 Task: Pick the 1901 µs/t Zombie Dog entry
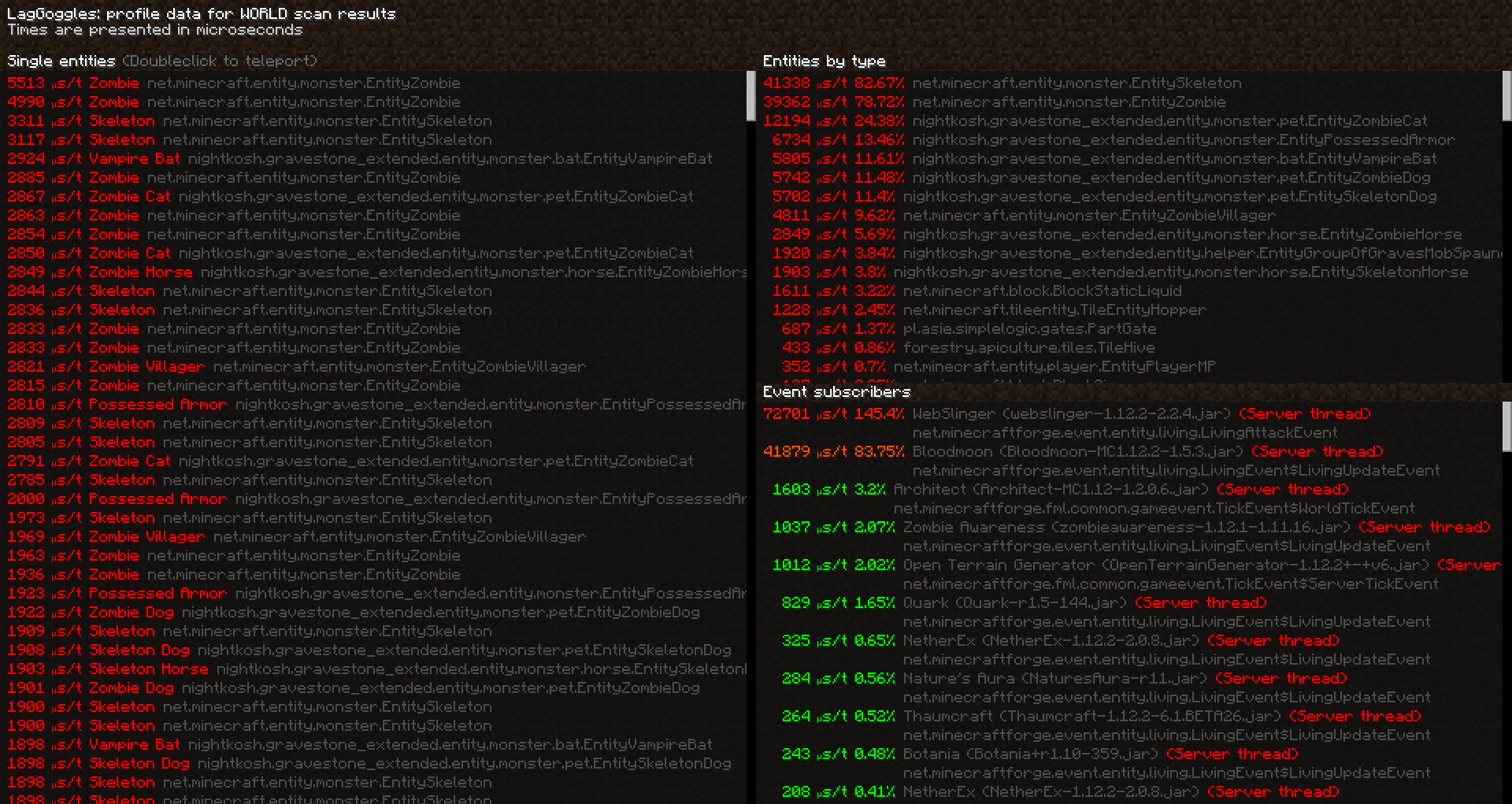click(354, 687)
